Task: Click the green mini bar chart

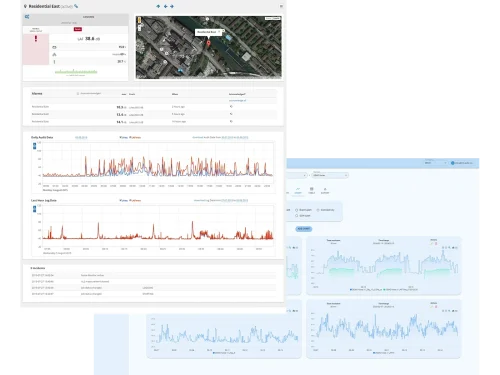Action: 76,71
